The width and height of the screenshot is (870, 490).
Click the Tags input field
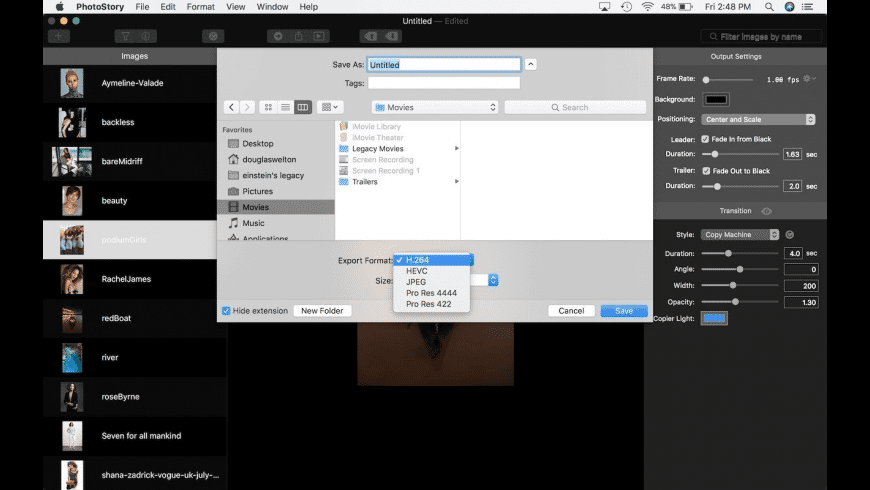pos(444,83)
